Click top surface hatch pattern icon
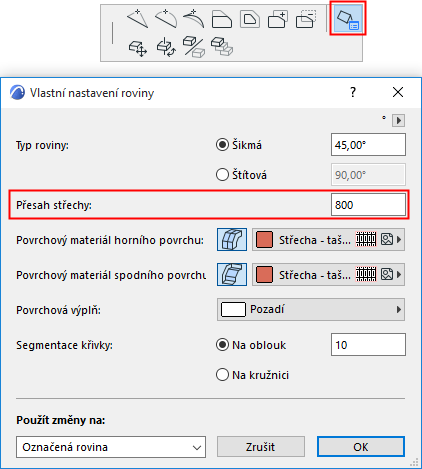The width and height of the screenshot is (422, 469). pos(366,239)
